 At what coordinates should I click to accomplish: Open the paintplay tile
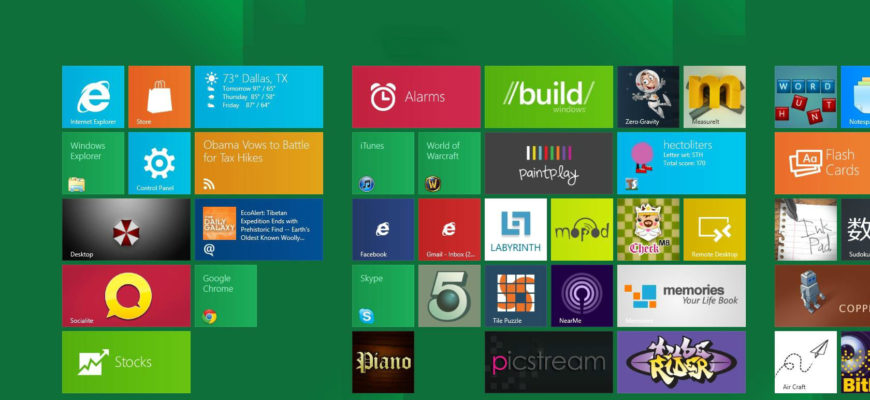pos(549,163)
